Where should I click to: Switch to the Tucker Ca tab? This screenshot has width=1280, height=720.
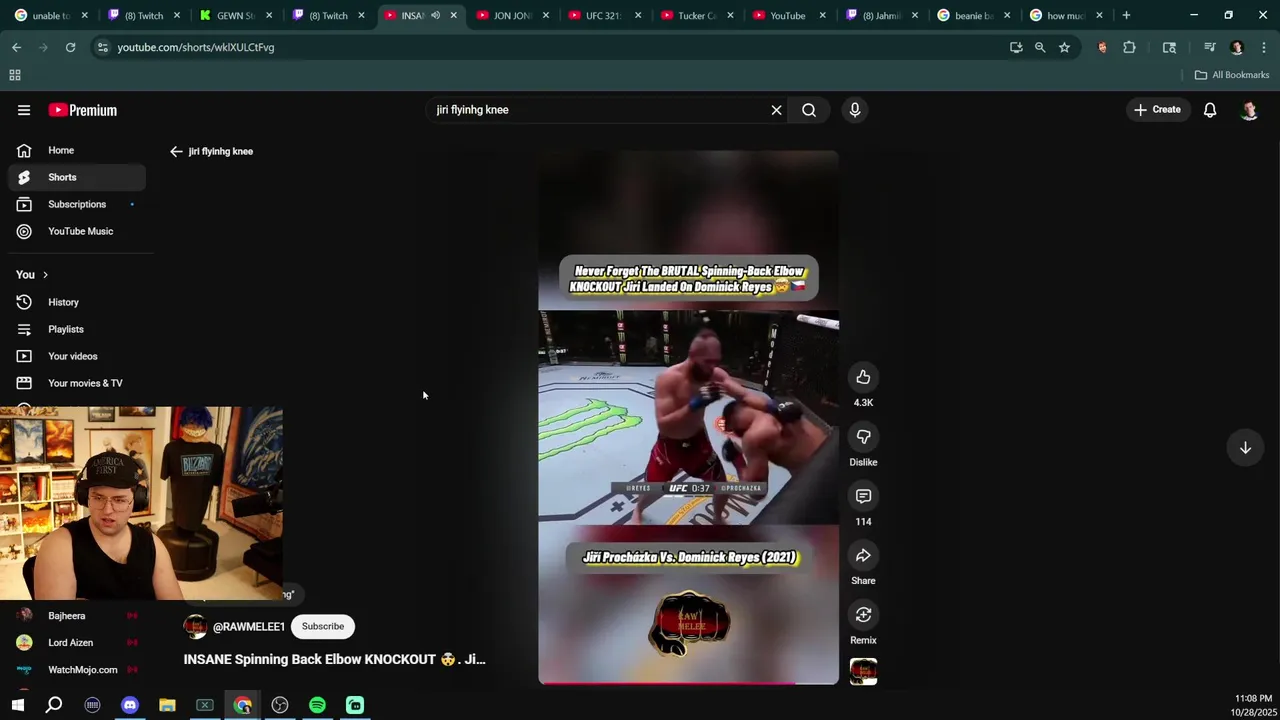coord(696,15)
